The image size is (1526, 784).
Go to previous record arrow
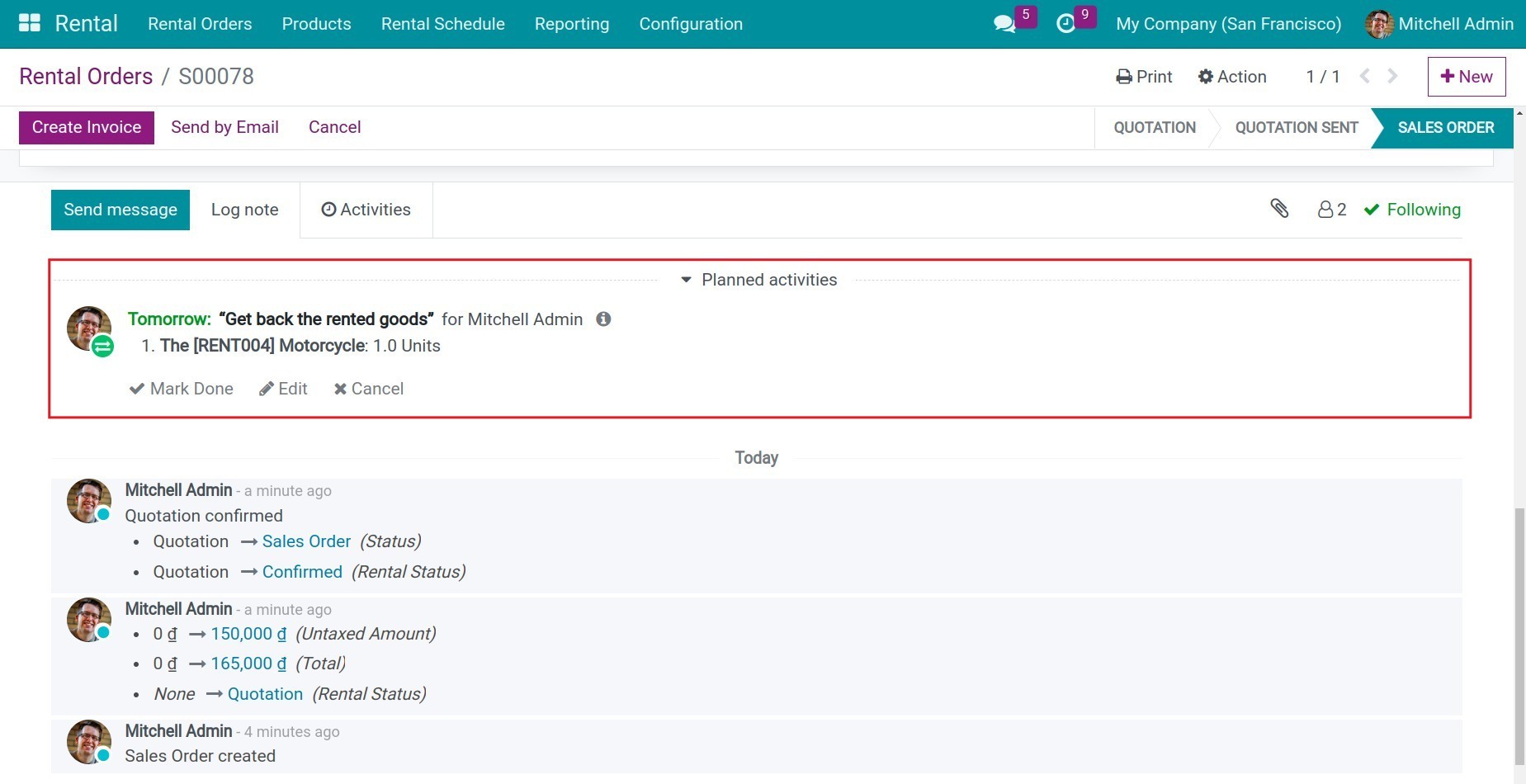(1365, 76)
